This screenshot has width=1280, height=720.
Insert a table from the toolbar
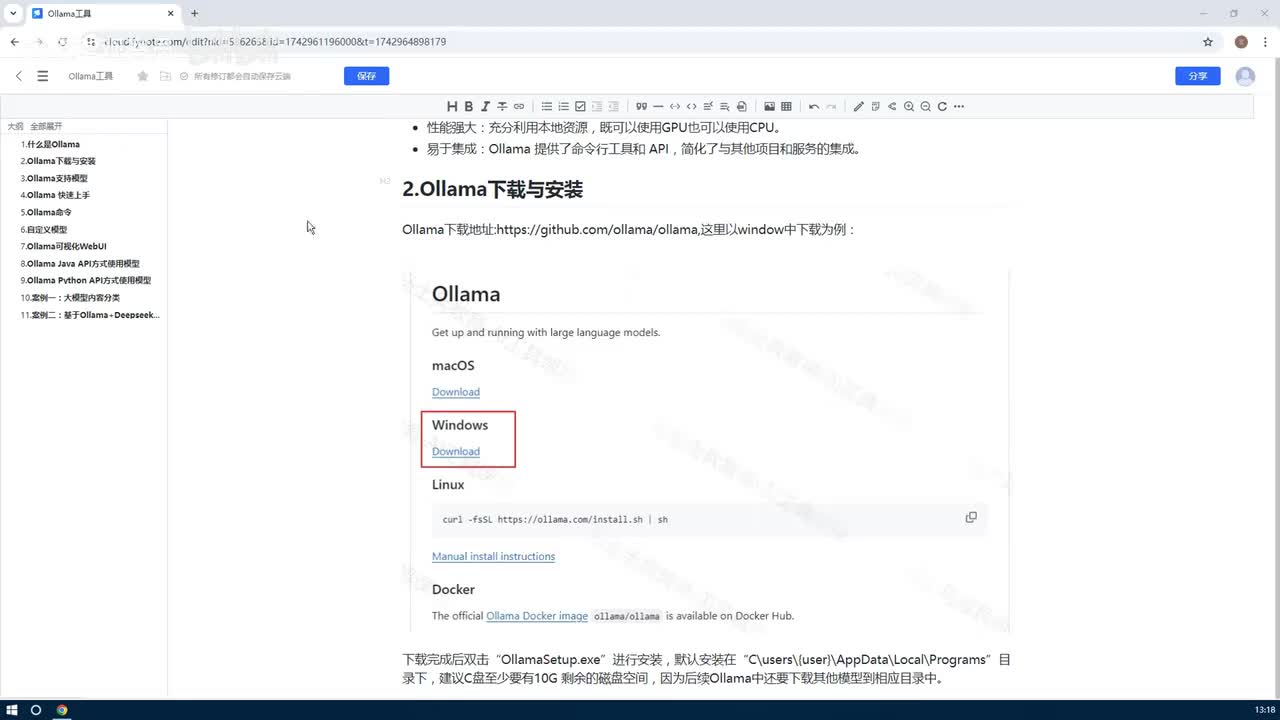[786, 106]
